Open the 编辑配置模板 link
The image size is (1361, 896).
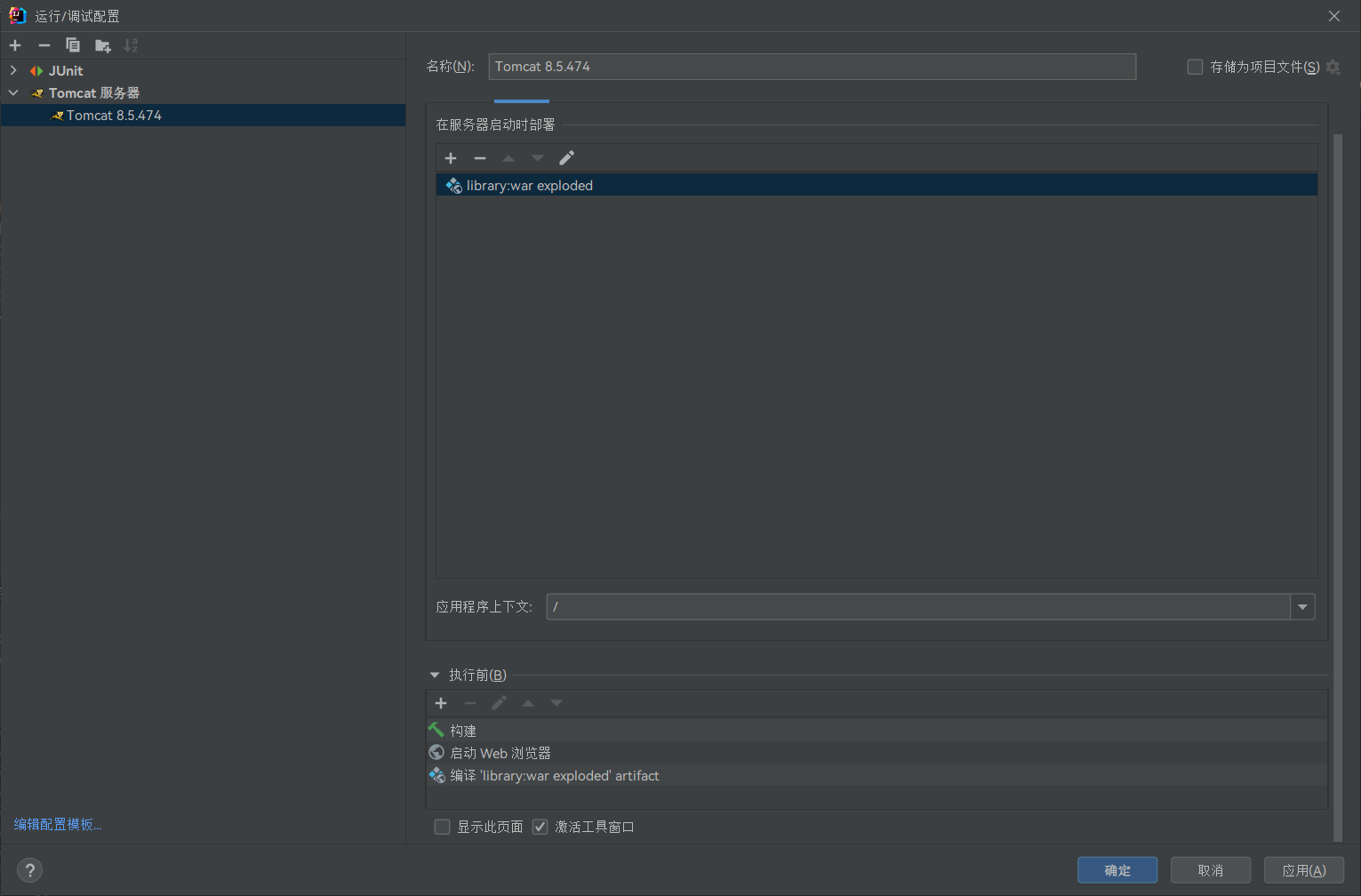point(58,824)
